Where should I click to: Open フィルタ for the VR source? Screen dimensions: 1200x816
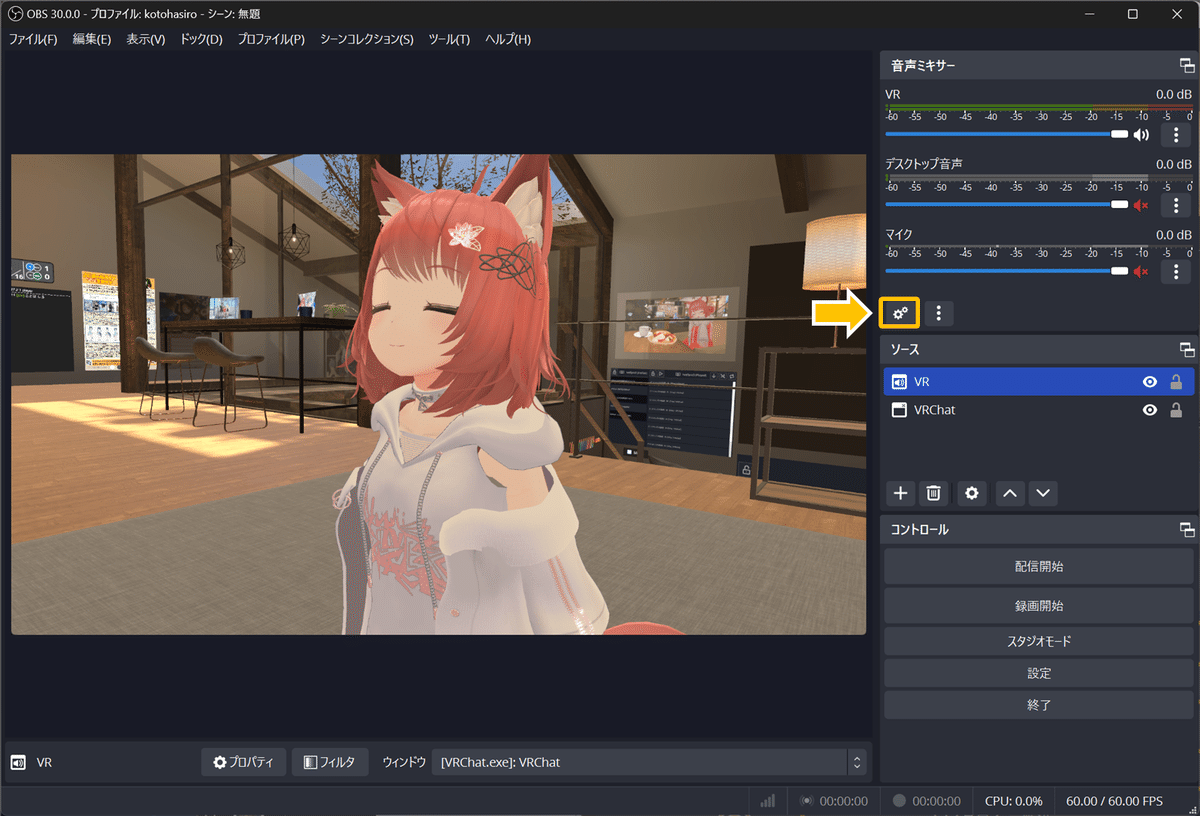click(330, 762)
